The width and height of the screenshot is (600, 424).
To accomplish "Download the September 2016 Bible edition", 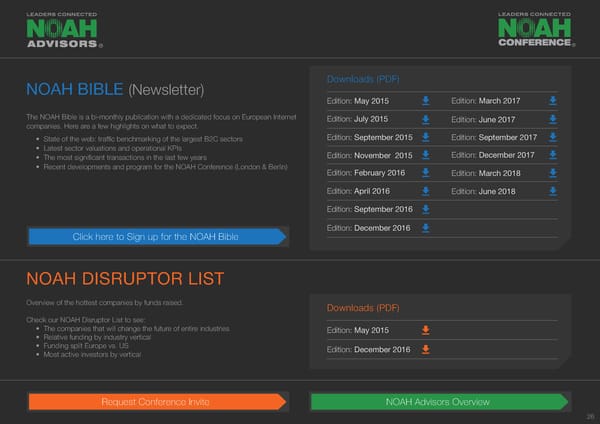I will pyautogui.click(x=426, y=209).
